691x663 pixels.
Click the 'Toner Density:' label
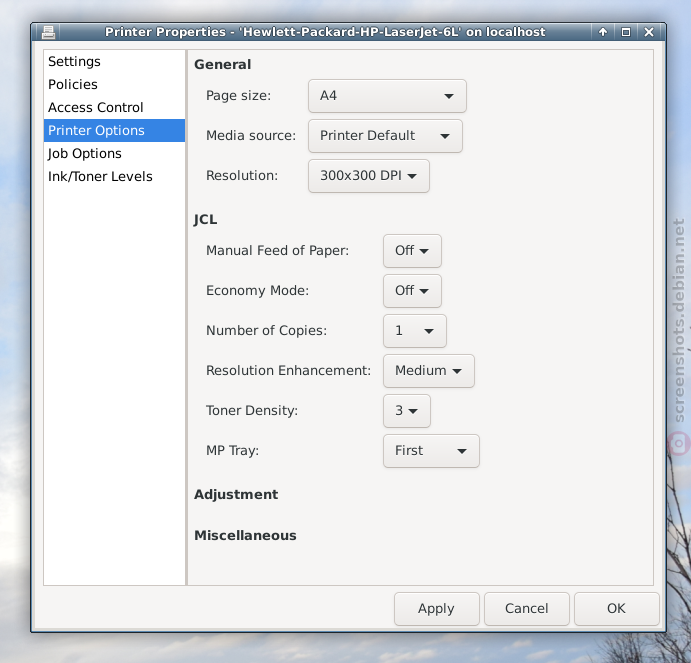pyautogui.click(x=252, y=410)
